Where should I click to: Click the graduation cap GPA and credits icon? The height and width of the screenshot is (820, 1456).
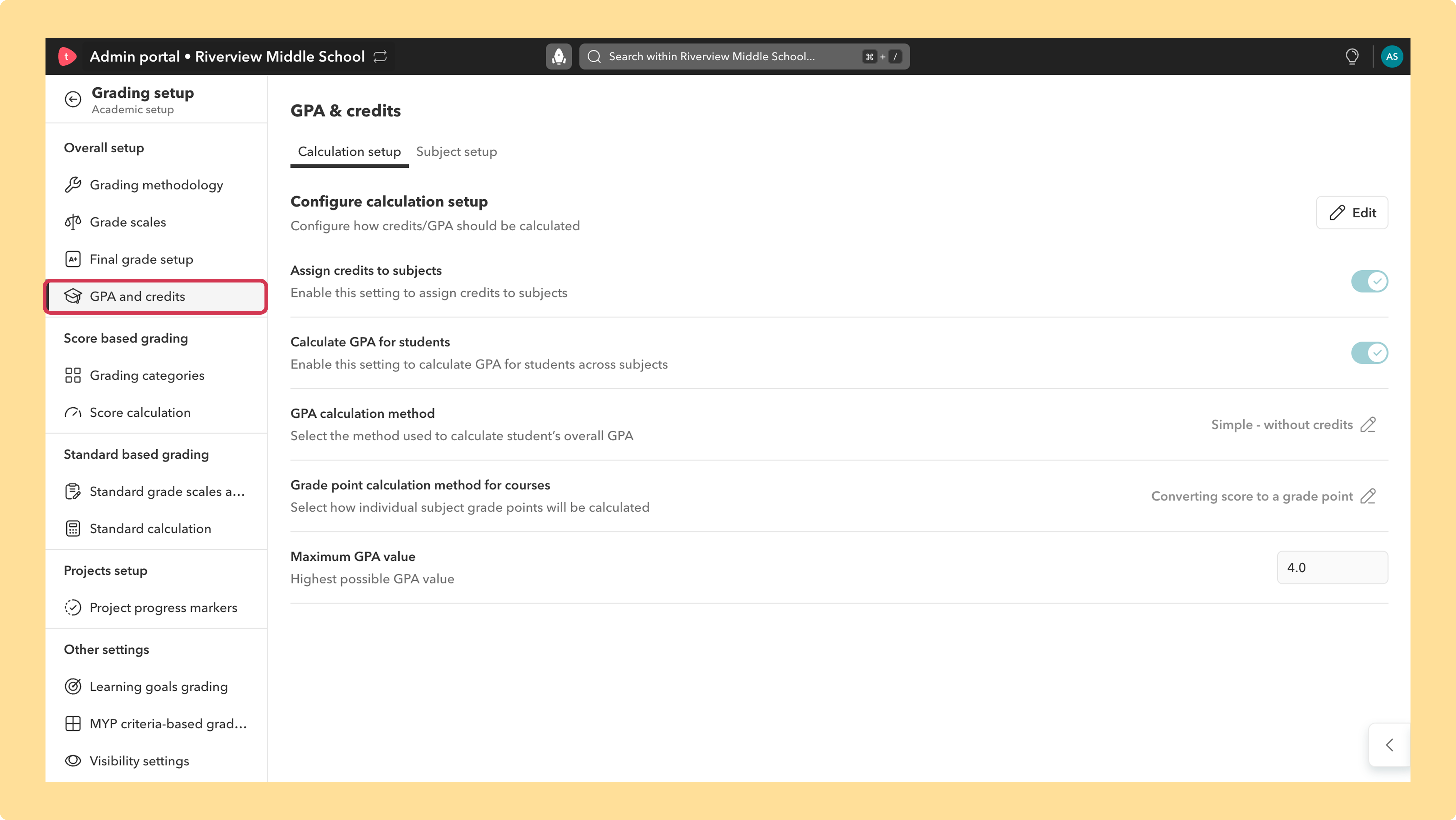click(73, 297)
